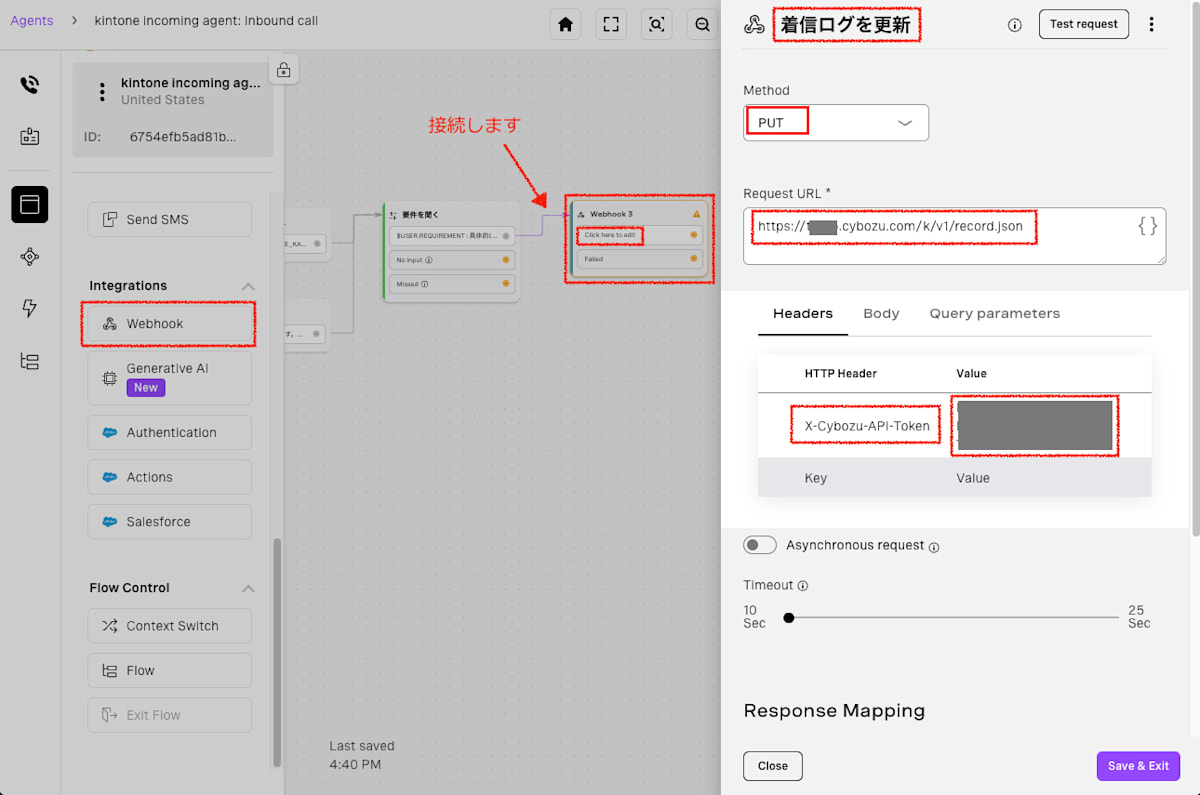1200x795 pixels.
Task: Click Save & Exit
Action: [1138, 766]
